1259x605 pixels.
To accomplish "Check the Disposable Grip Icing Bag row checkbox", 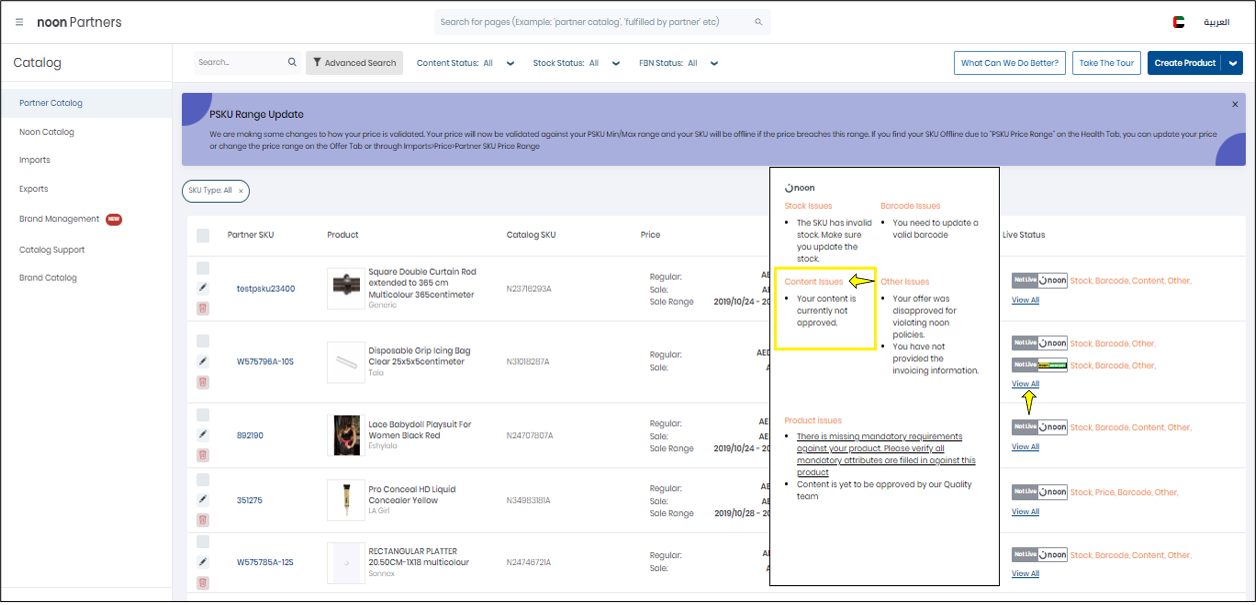I will [203, 340].
